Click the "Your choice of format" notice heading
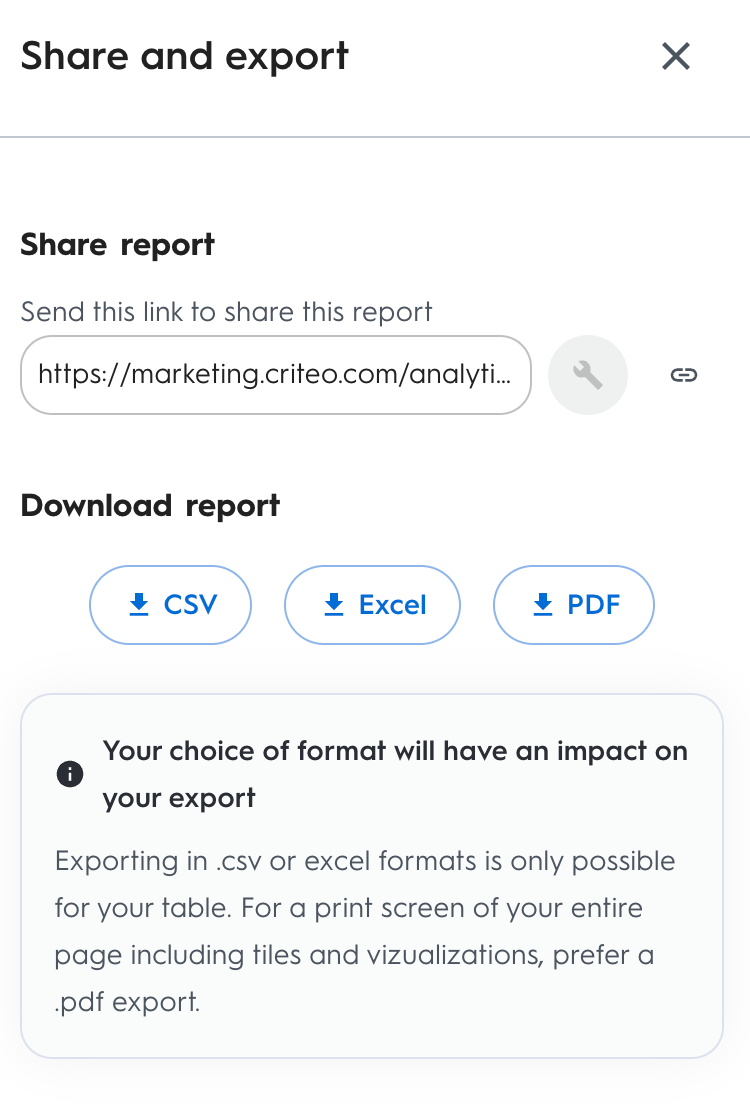Image resolution: width=750 pixels, height=1112 pixels. point(395,752)
